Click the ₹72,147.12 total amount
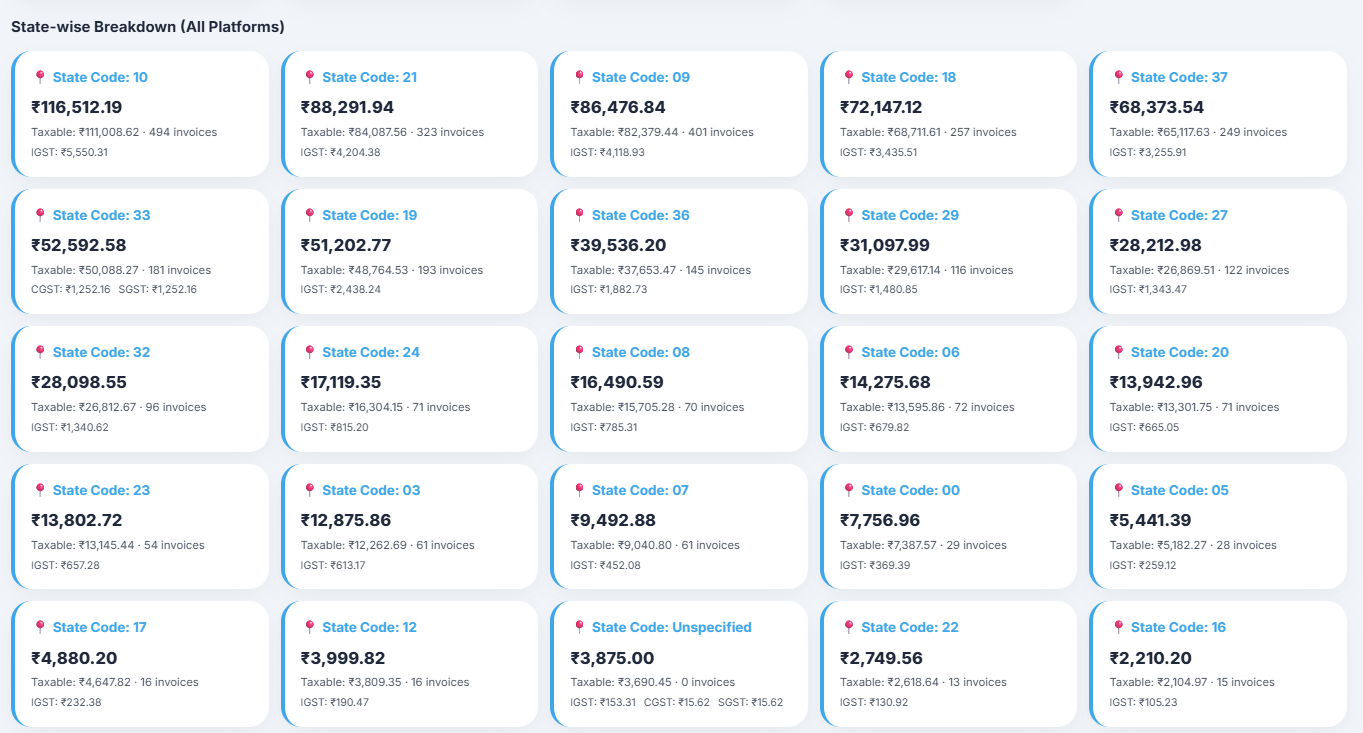The width and height of the screenshot is (1363, 733). click(x=881, y=107)
